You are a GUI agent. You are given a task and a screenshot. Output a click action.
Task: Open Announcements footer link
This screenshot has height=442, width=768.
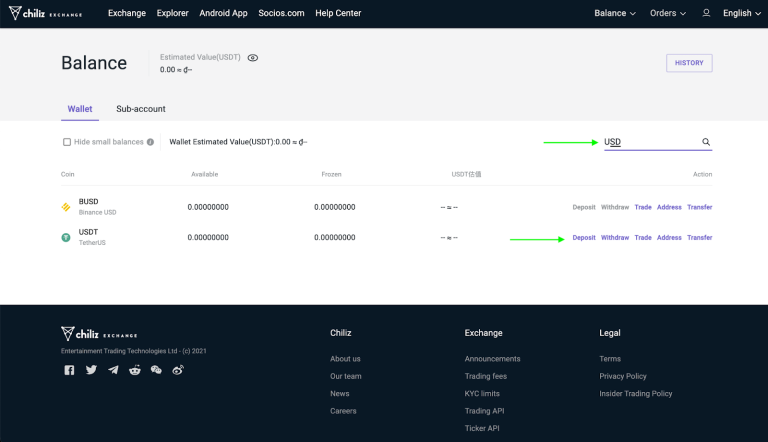pyautogui.click(x=492, y=359)
